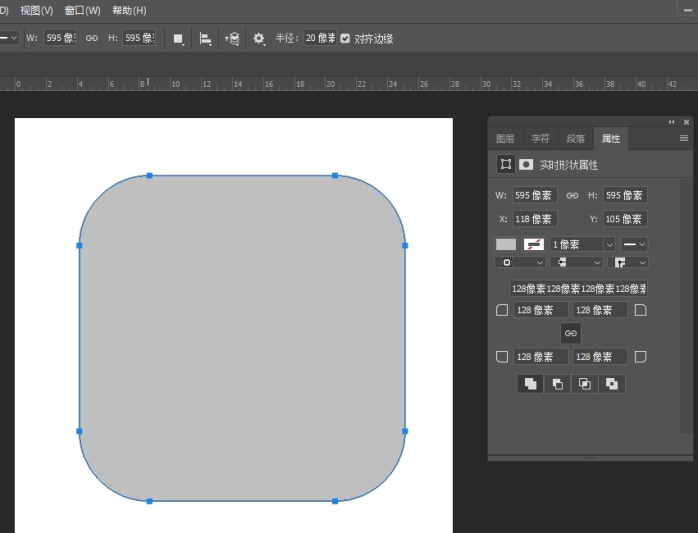The width and height of the screenshot is (698, 533).
Task: Expand the stroke alignment dropdown
Action: coord(520,262)
